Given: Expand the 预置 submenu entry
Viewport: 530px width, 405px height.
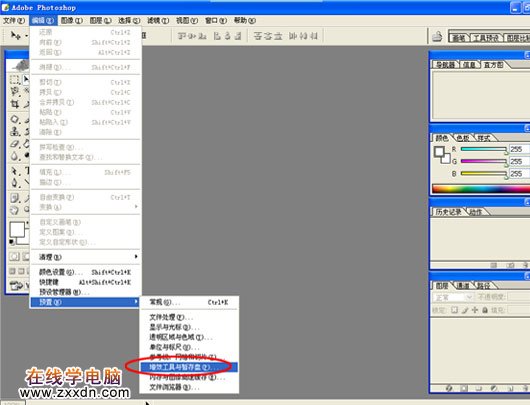Looking at the screenshot, I should coord(85,302).
